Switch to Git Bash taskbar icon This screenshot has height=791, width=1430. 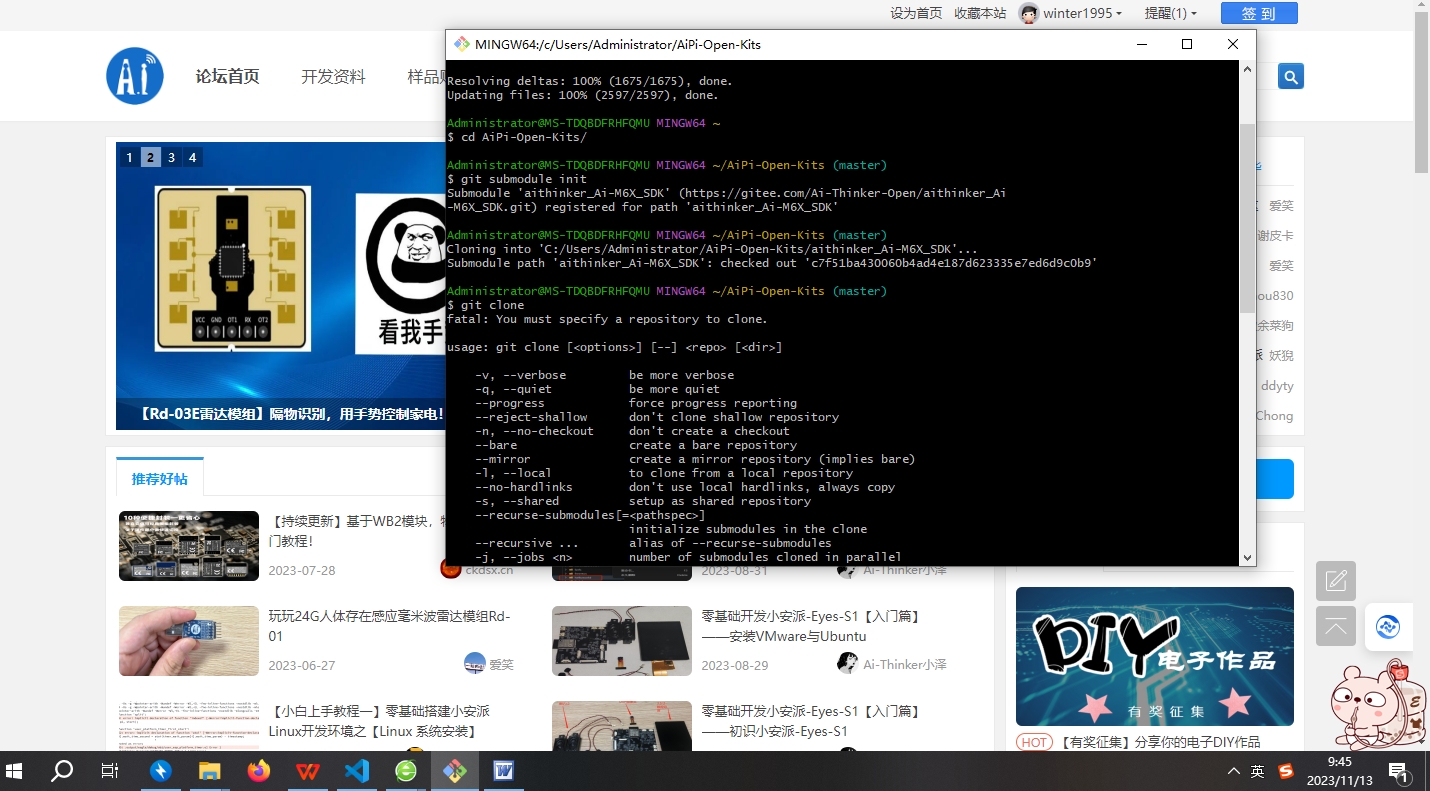tap(454, 771)
